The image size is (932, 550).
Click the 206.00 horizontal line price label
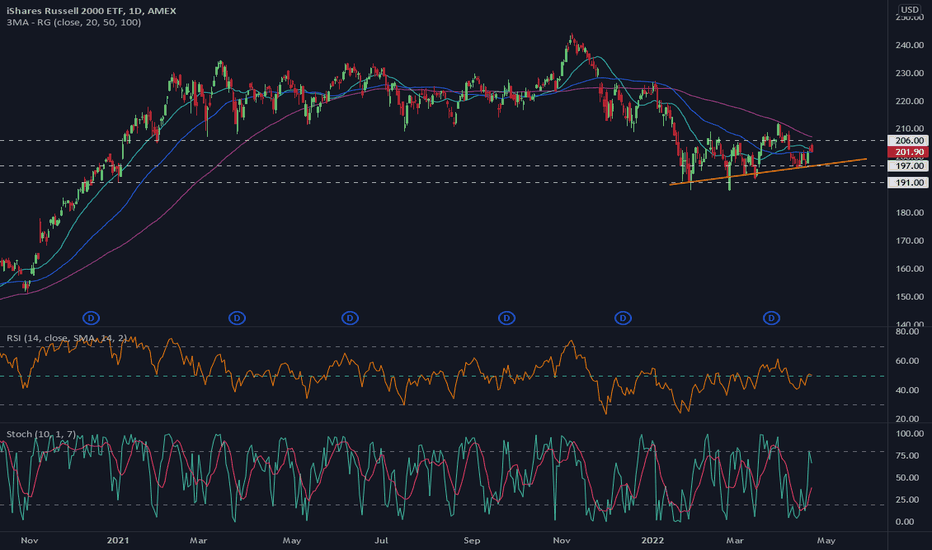[x=908, y=141]
